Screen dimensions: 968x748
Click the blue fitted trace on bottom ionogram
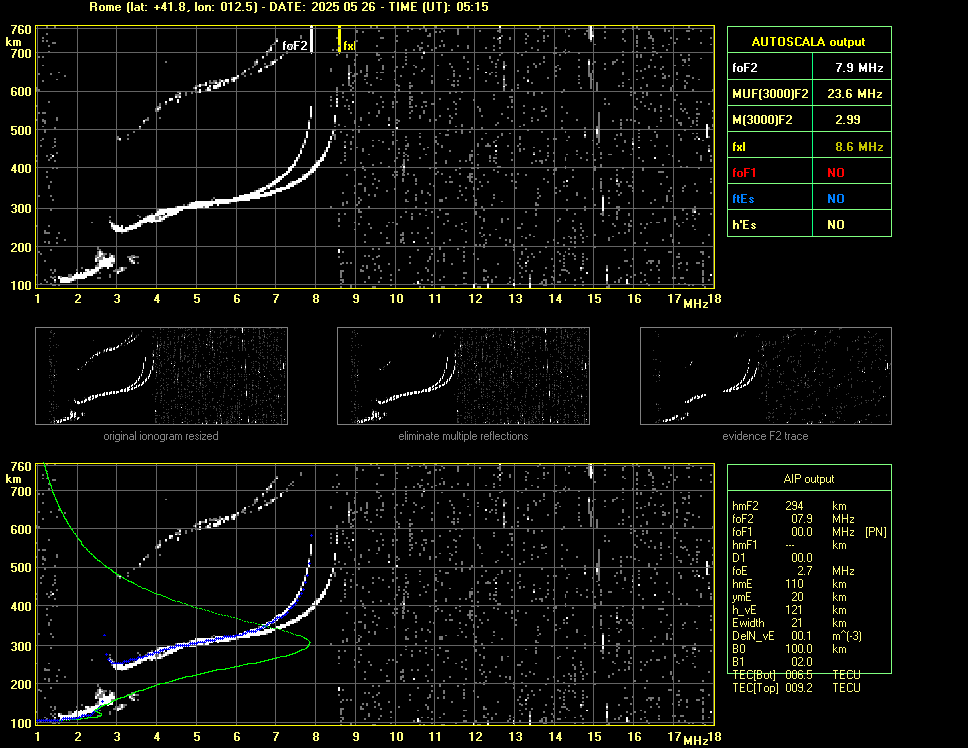pyautogui.click(x=216, y=639)
